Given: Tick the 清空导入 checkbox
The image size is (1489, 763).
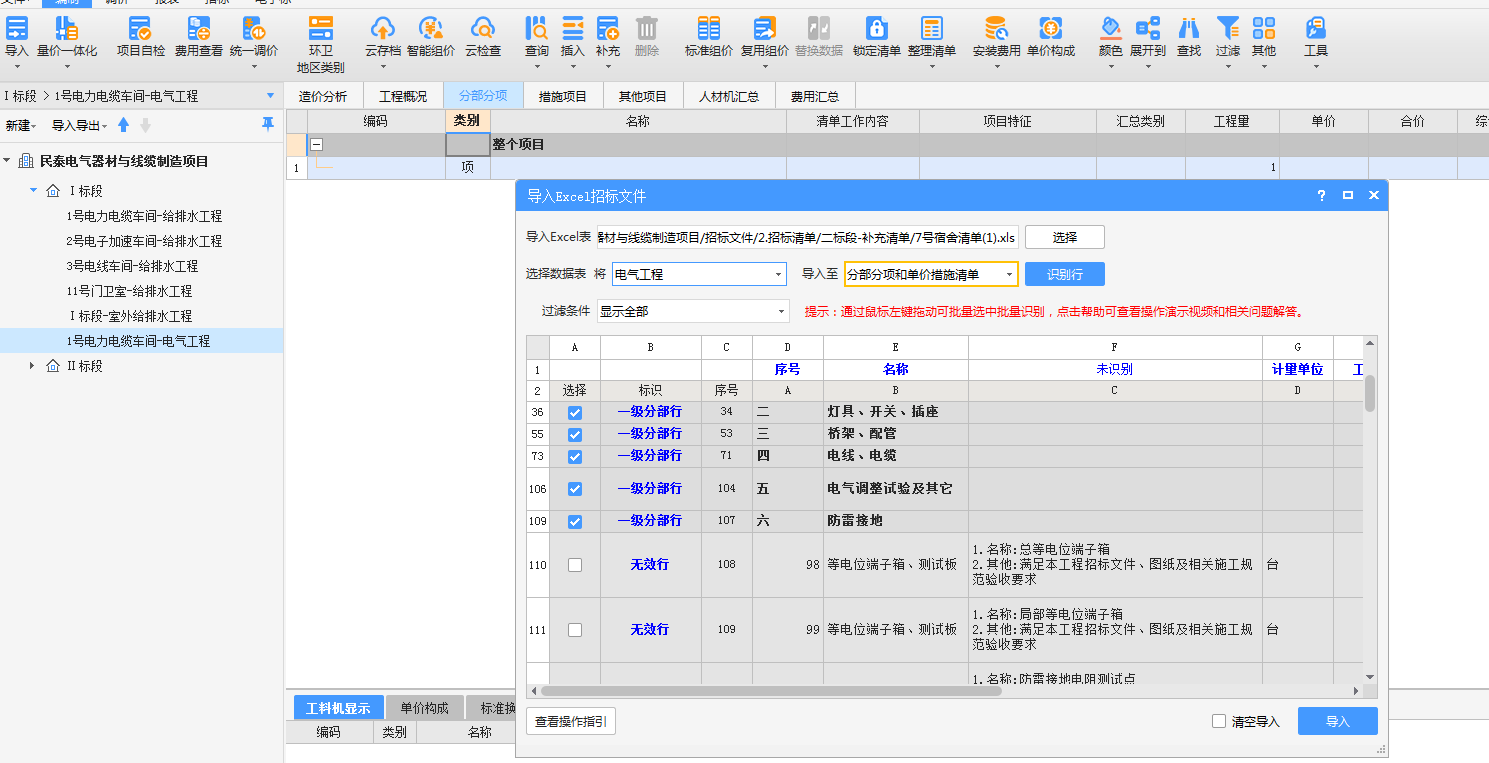Looking at the screenshot, I should [1218, 721].
